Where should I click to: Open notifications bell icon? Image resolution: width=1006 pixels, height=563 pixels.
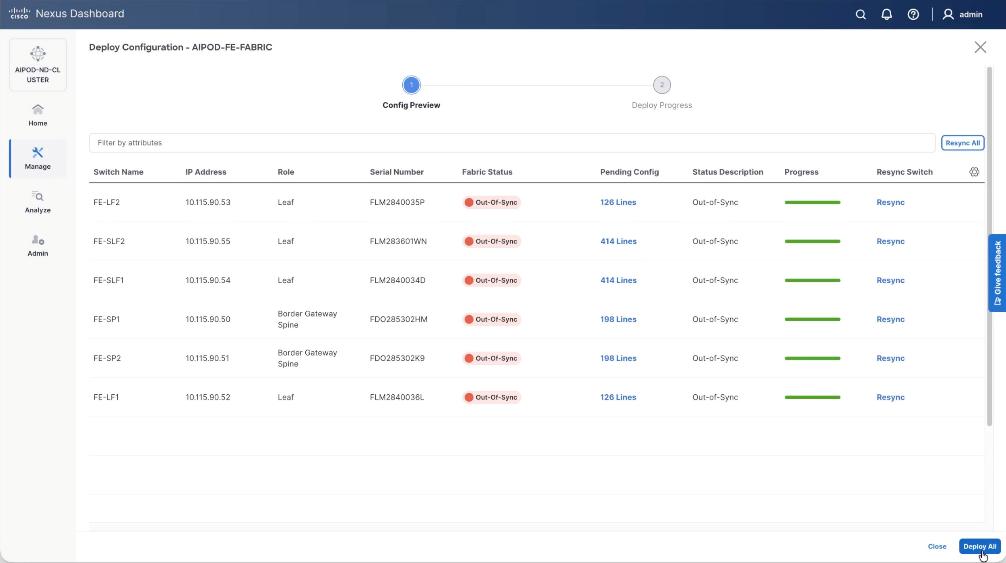887,14
